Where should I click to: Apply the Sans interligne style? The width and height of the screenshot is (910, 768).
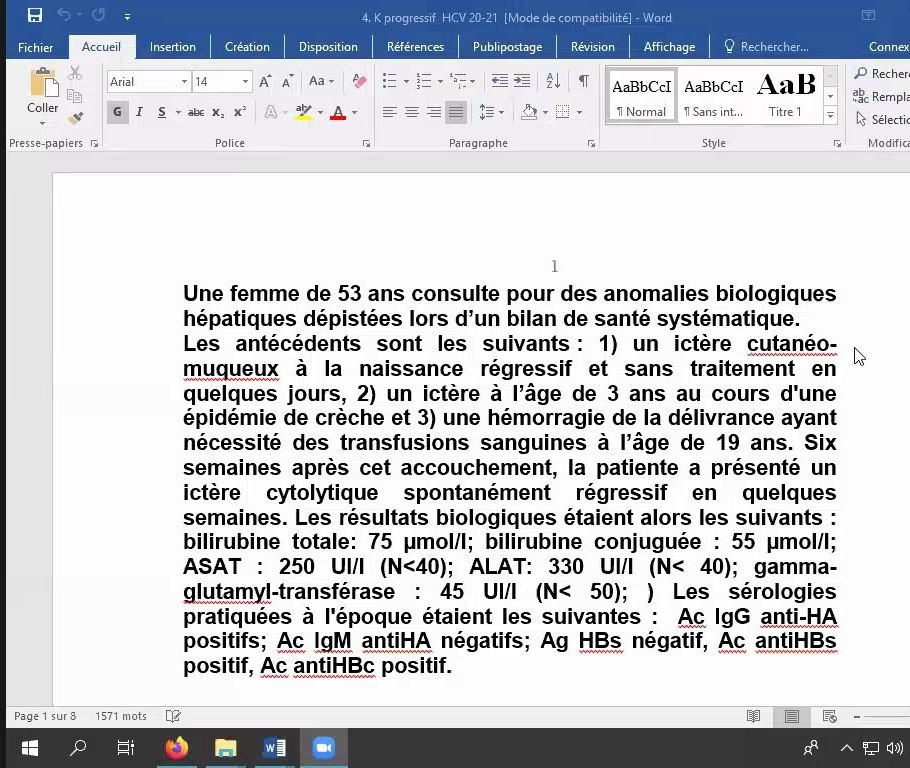pyautogui.click(x=713, y=95)
